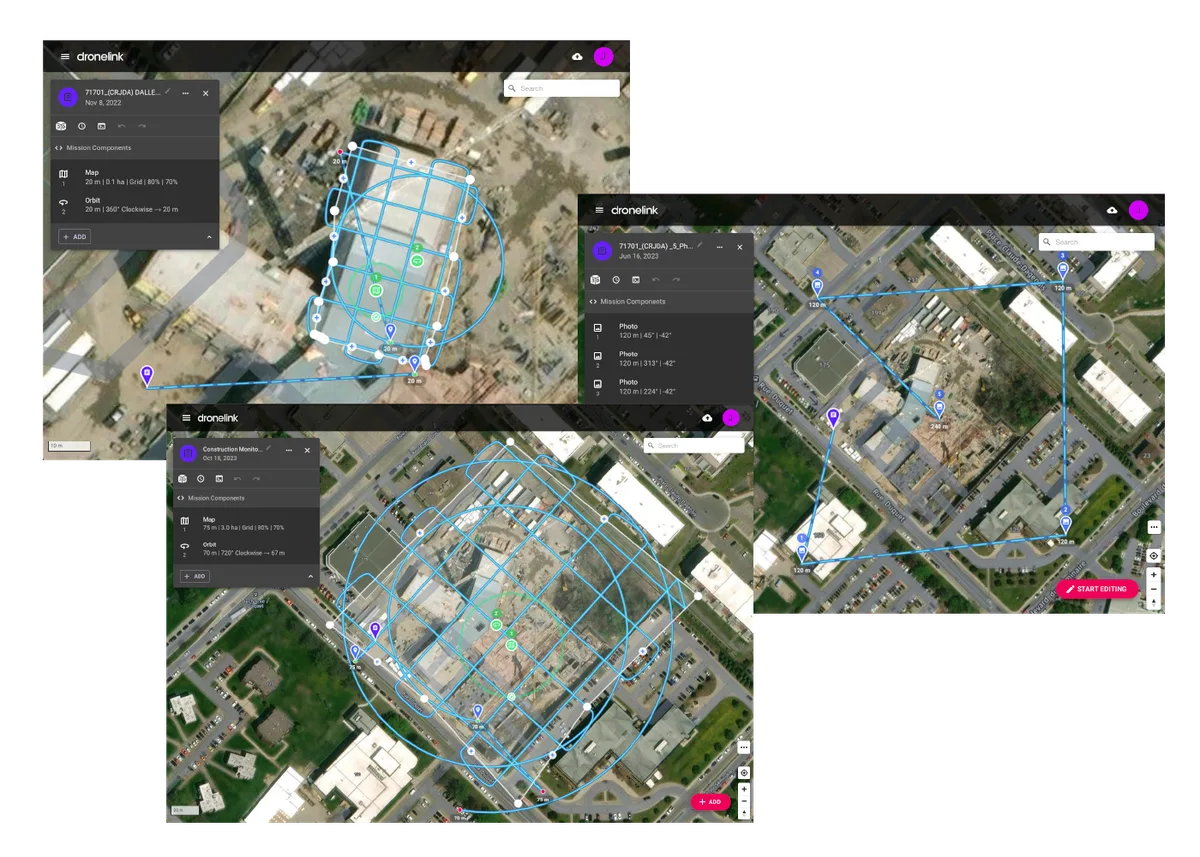Click redo arrow in Nov 8, 2022 panel

pyautogui.click(x=142, y=126)
